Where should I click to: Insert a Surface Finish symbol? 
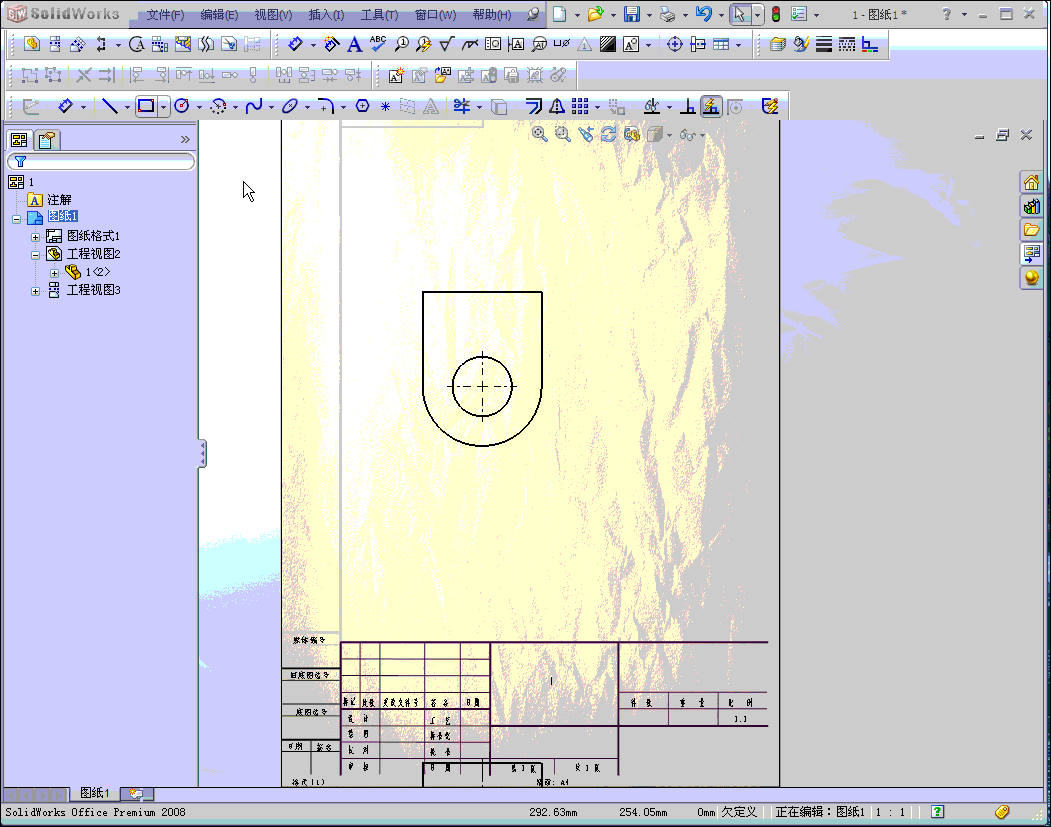pos(446,44)
